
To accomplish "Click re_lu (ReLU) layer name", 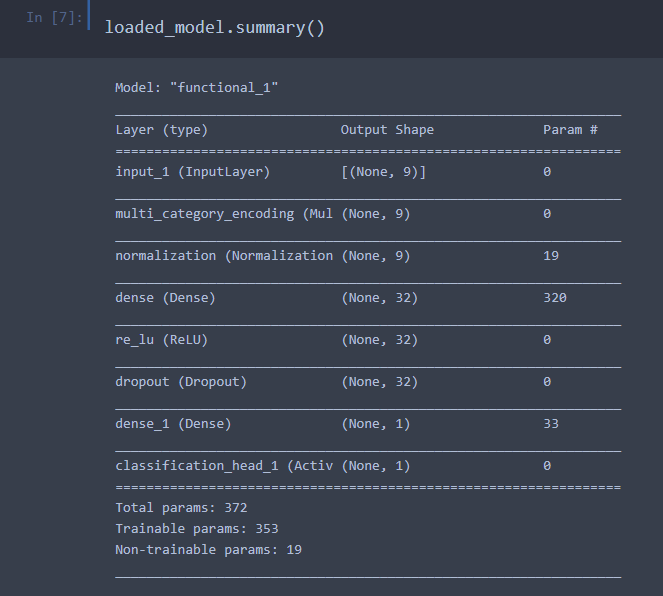I will (162, 340).
